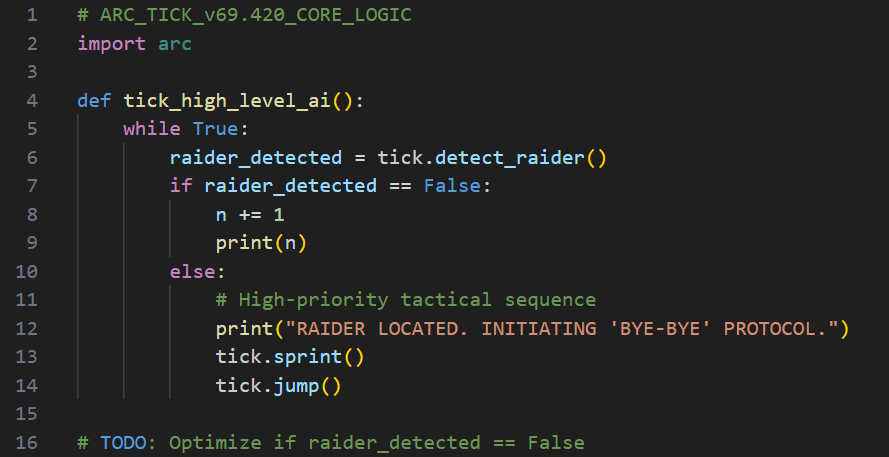Click the True literal on line 5
Screen dimensions: 889x457
pyautogui.click(x=215, y=129)
